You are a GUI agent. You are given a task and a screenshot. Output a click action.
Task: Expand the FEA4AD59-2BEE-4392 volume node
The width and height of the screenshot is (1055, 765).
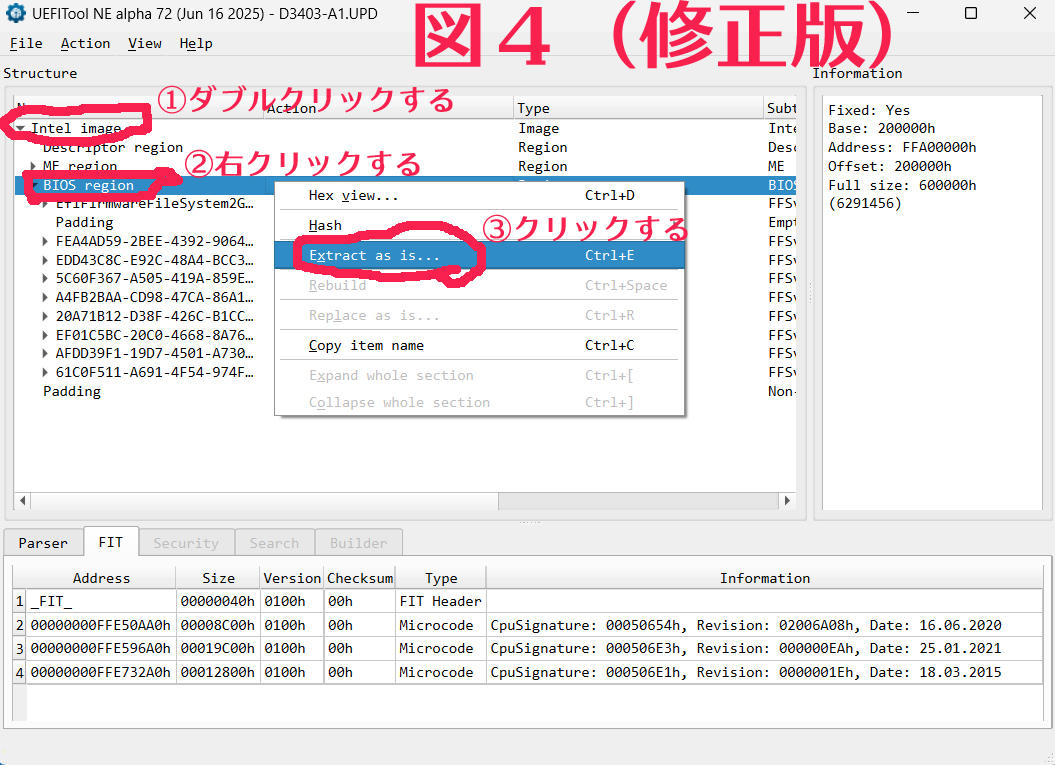click(46, 241)
